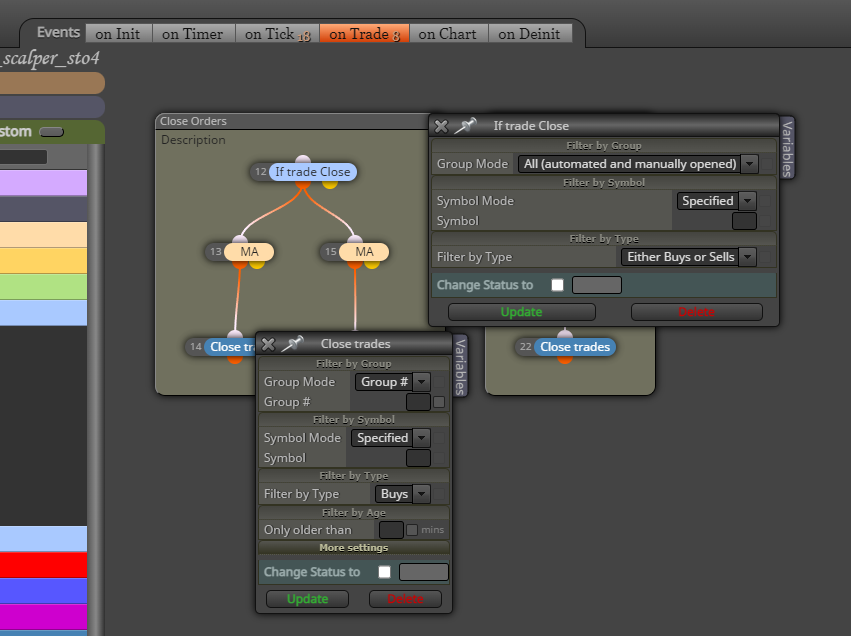Viewport: 851px width, 636px height.
Task: Open Filter by Type dropdown showing Buys
Action: point(403,494)
